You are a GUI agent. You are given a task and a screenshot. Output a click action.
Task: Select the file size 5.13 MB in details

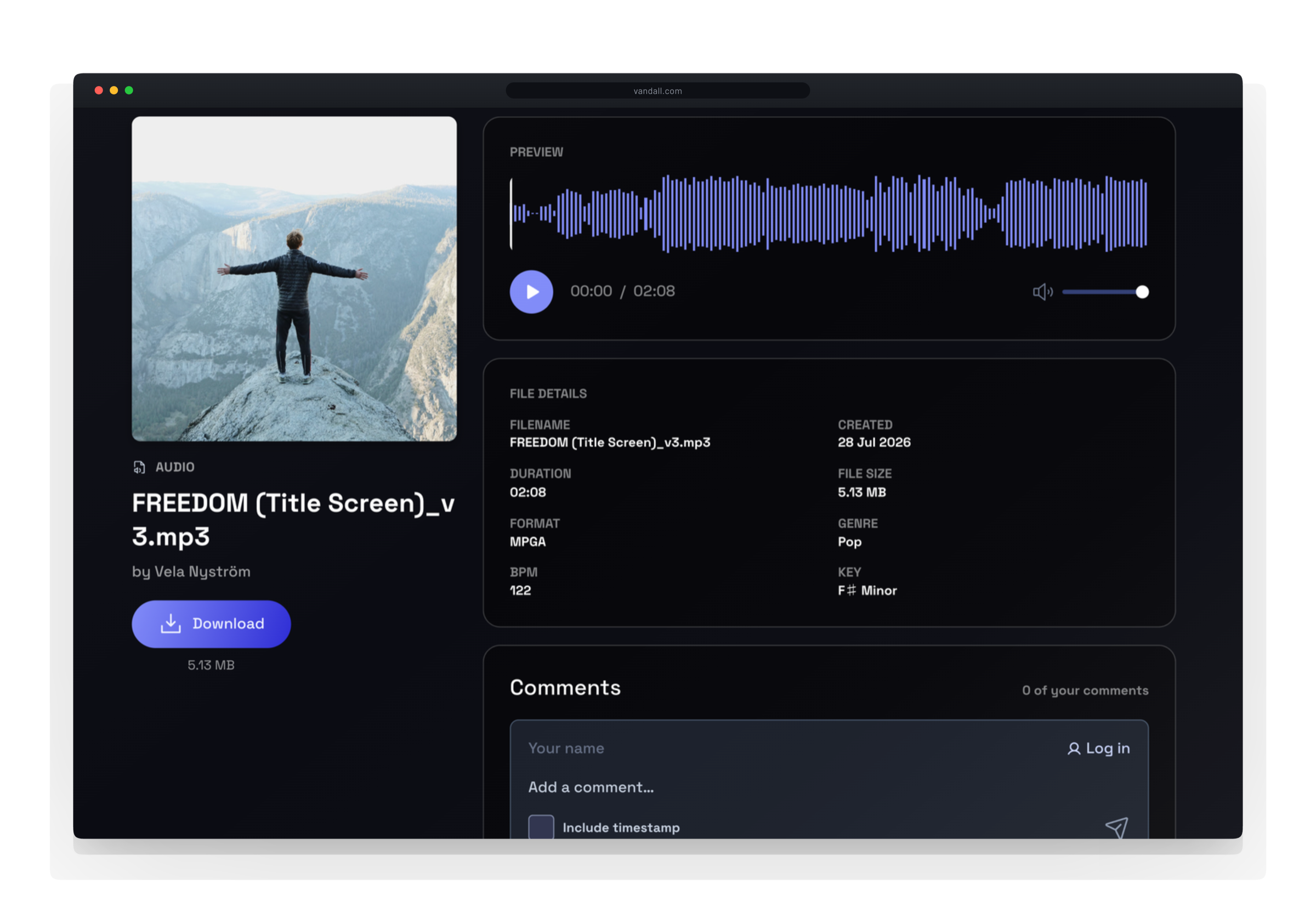click(861, 492)
